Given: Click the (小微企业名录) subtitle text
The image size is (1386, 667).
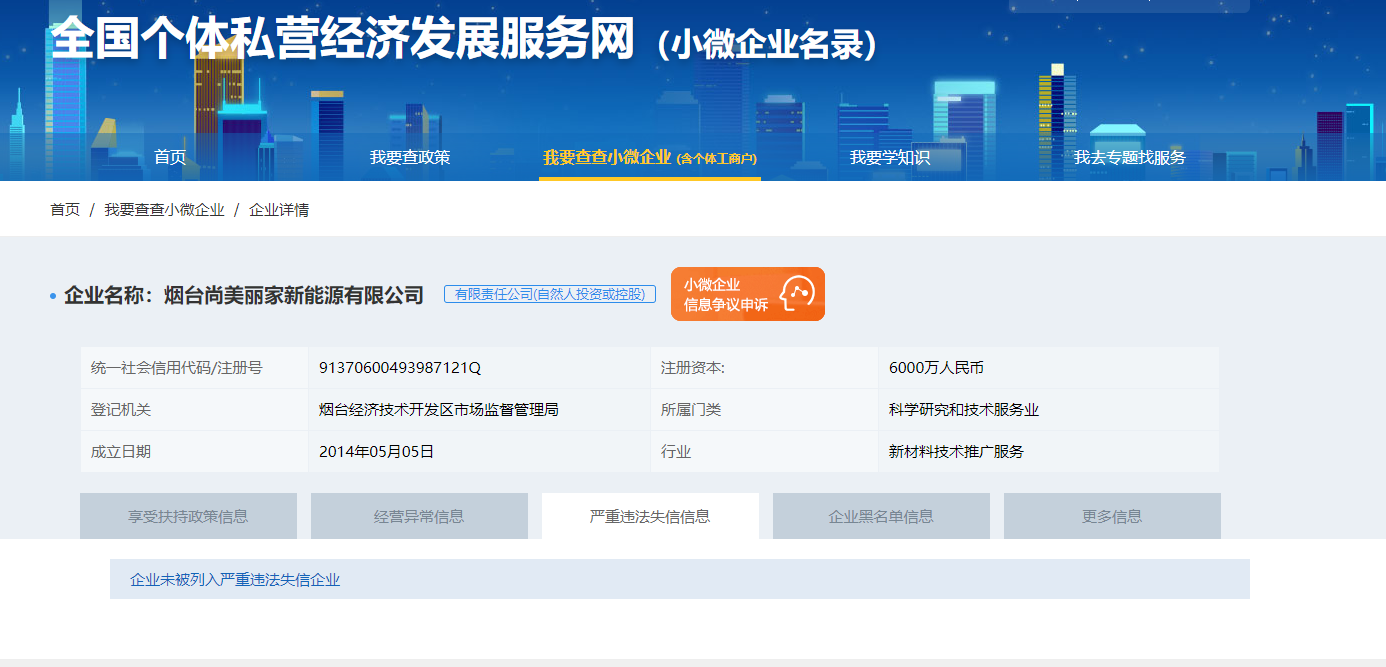Looking at the screenshot, I should click(x=768, y=43).
